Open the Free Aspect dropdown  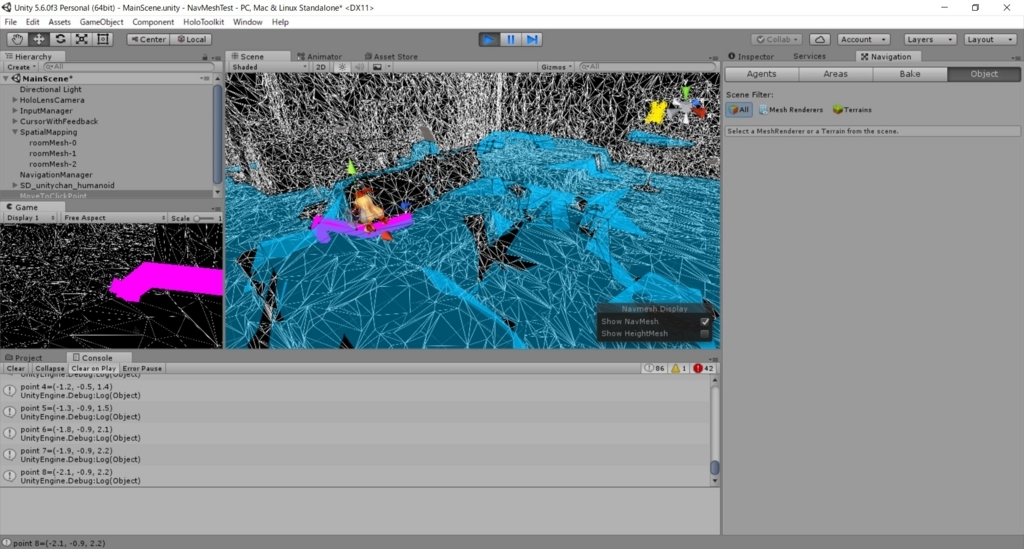click(114, 217)
